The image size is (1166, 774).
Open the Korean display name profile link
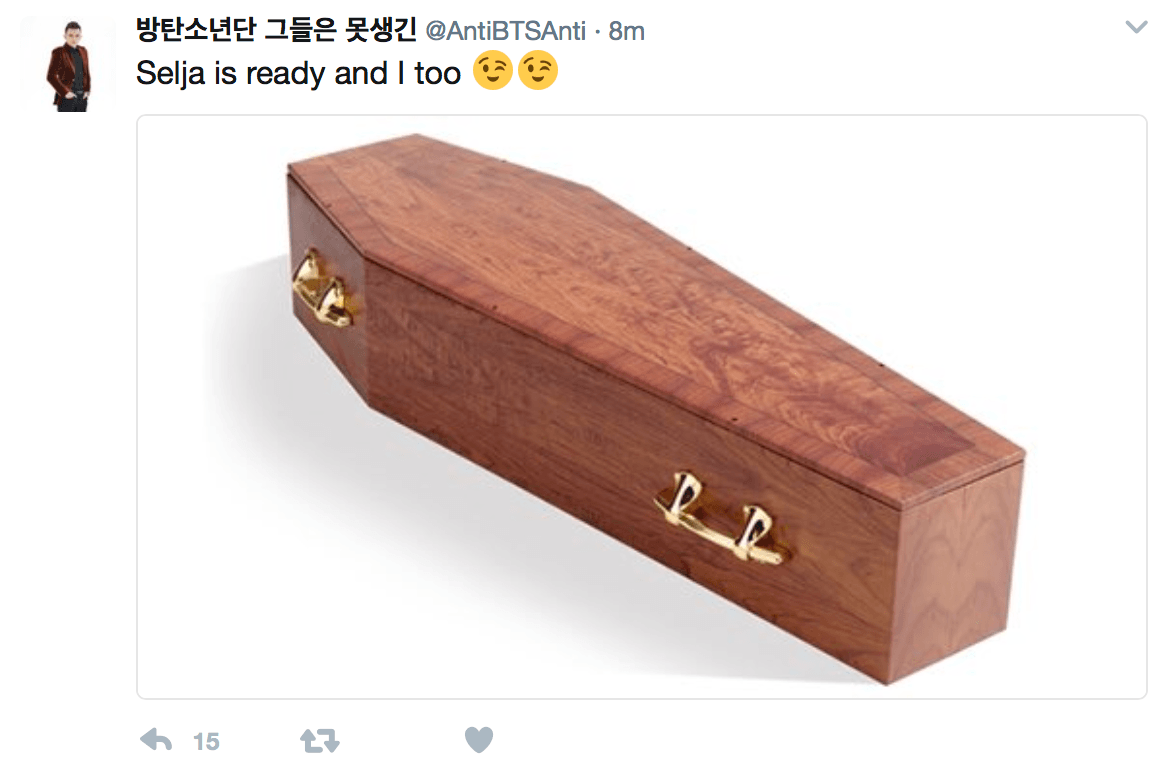(x=276, y=30)
